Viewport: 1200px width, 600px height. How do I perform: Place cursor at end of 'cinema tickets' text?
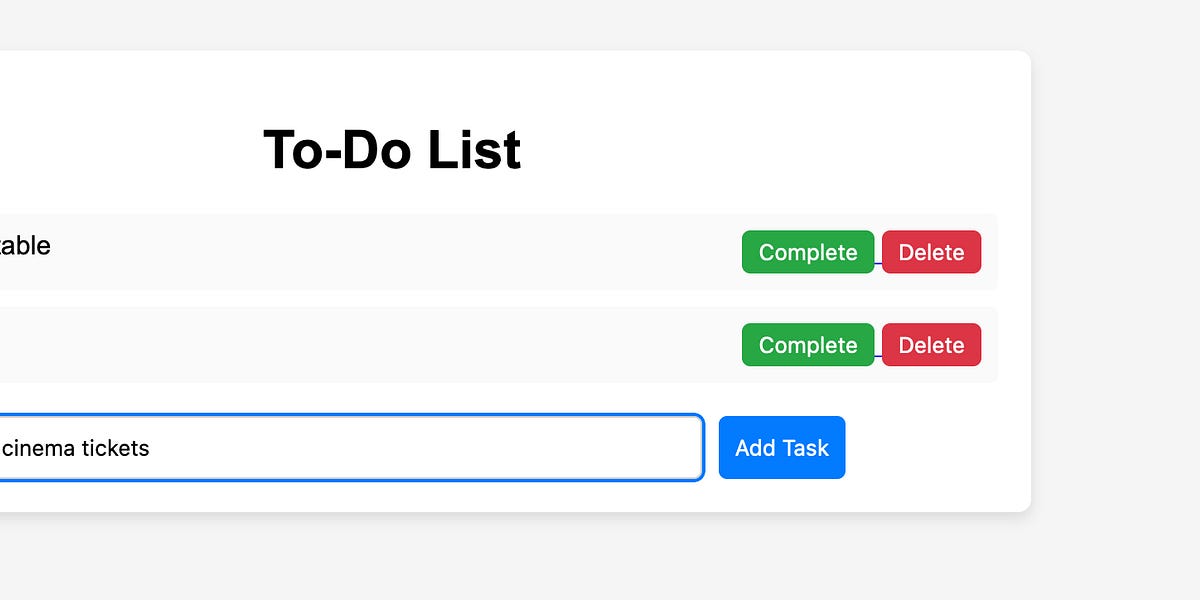point(150,447)
